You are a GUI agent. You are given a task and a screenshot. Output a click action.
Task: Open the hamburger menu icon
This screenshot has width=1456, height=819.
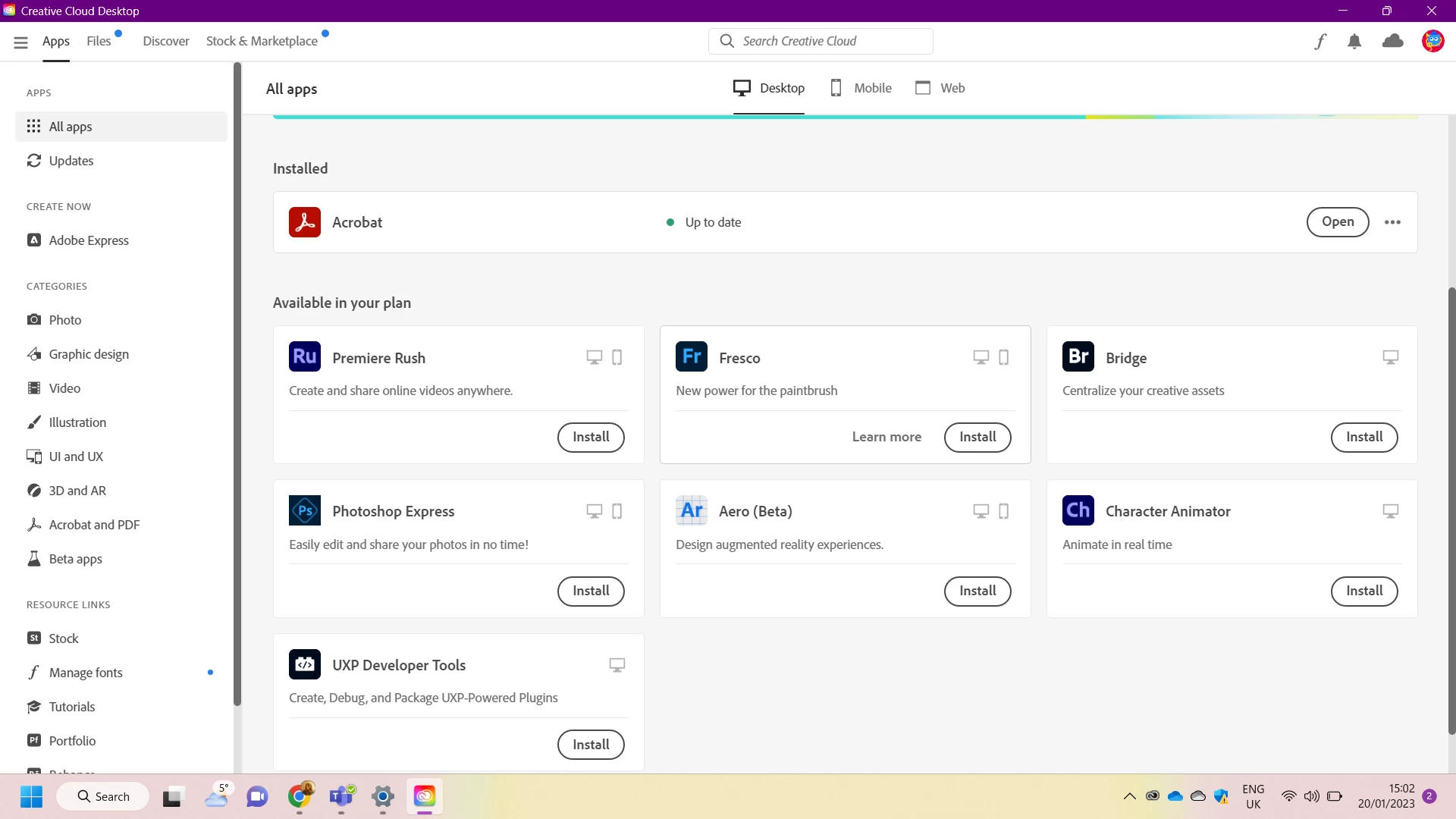(20, 42)
